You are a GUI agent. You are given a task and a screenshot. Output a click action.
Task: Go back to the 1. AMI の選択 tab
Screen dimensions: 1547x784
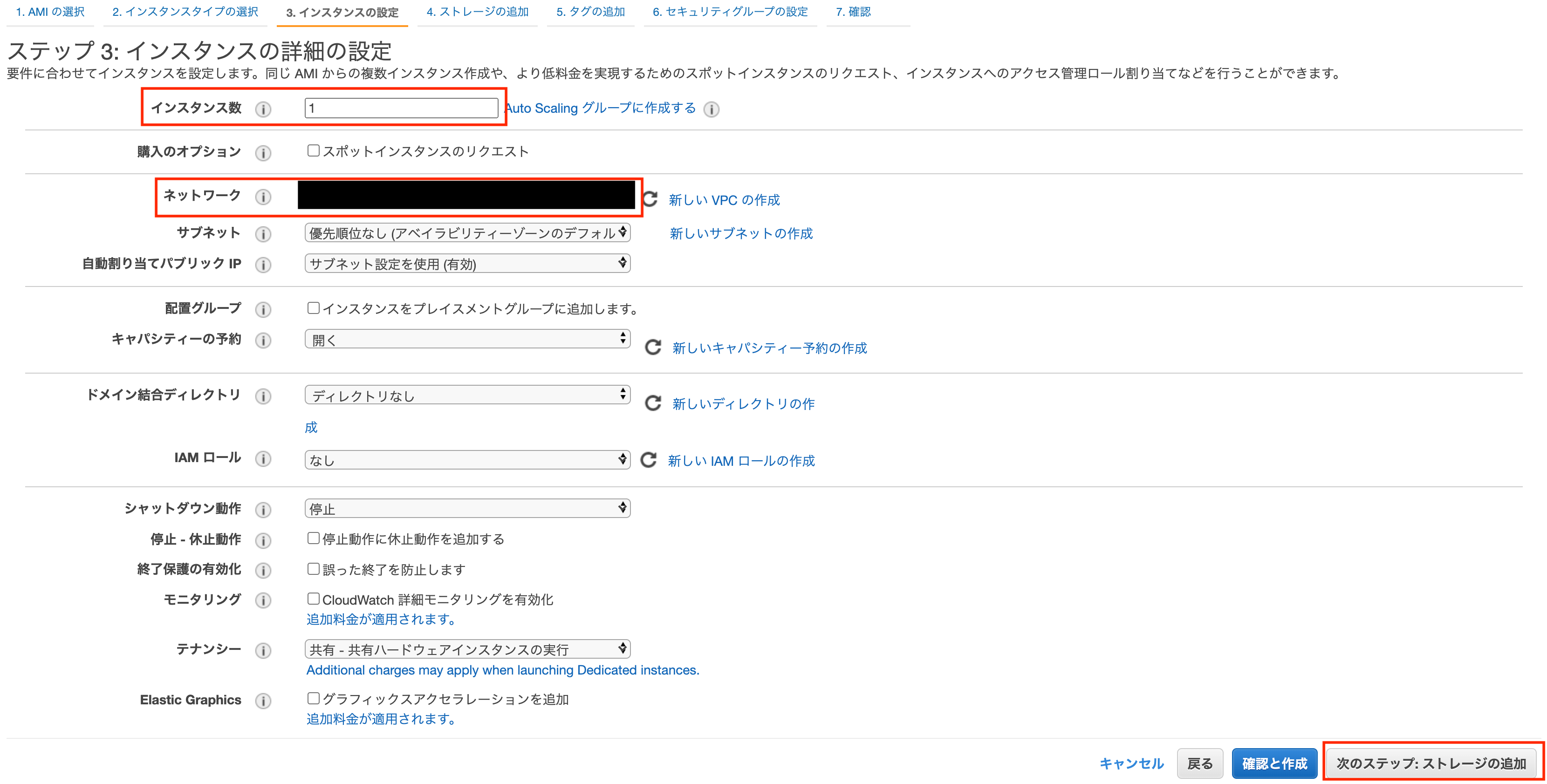[49, 11]
